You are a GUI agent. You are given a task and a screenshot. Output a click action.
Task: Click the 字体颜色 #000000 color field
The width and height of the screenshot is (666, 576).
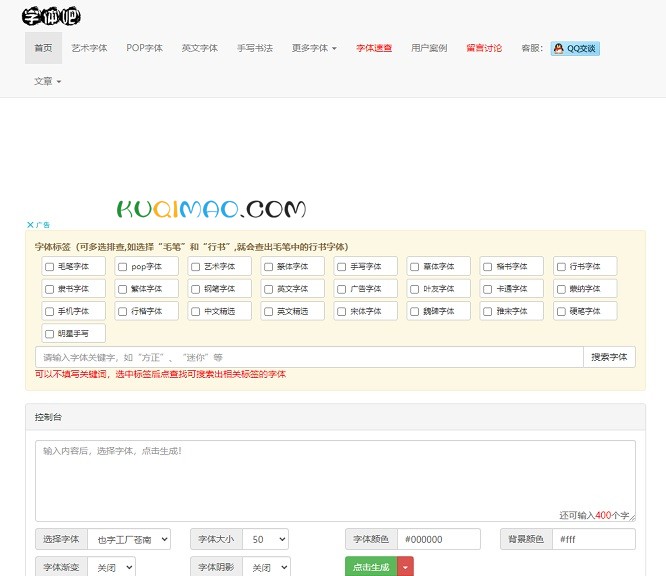coord(439,539)
